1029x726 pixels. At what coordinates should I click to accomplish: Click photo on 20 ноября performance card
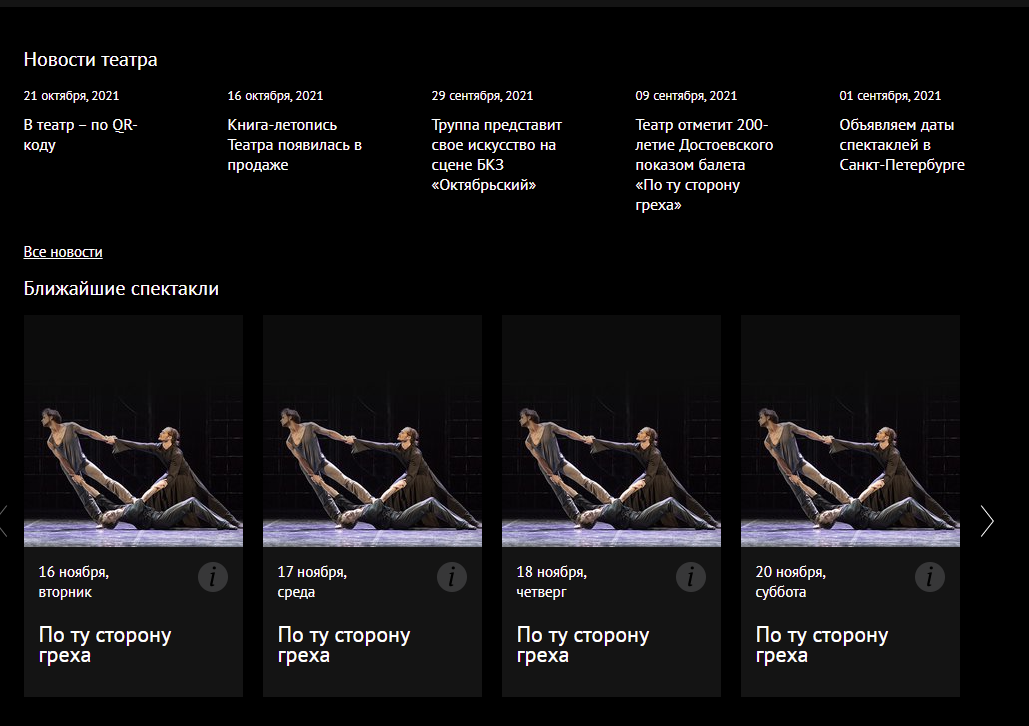[850, 431]
